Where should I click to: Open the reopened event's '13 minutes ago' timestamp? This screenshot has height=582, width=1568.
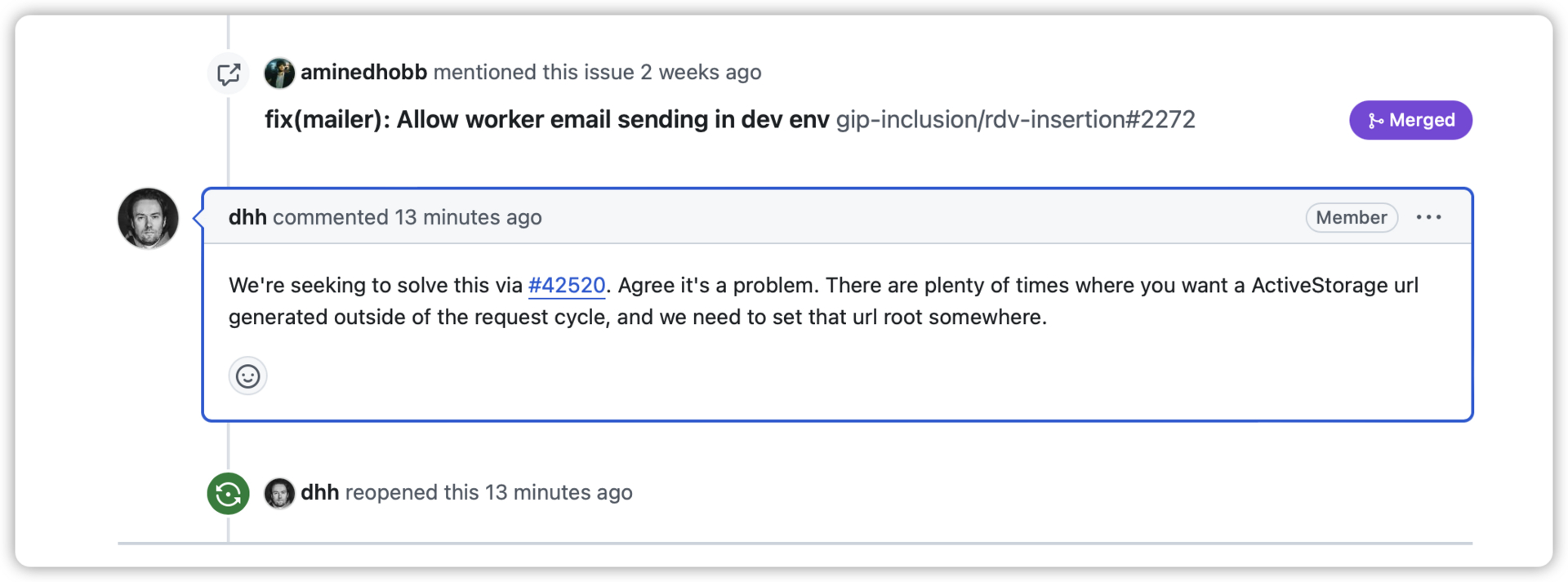coord(559,492)
